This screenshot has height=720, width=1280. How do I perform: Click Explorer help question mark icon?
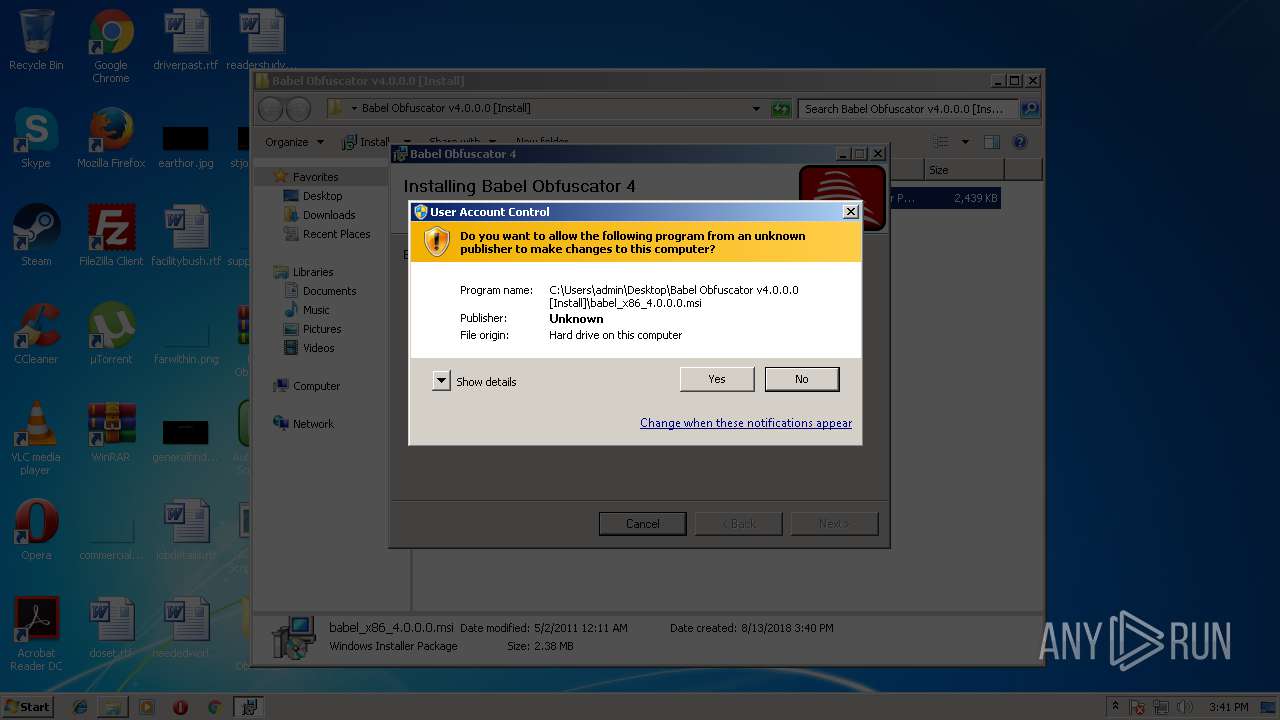1020,142
